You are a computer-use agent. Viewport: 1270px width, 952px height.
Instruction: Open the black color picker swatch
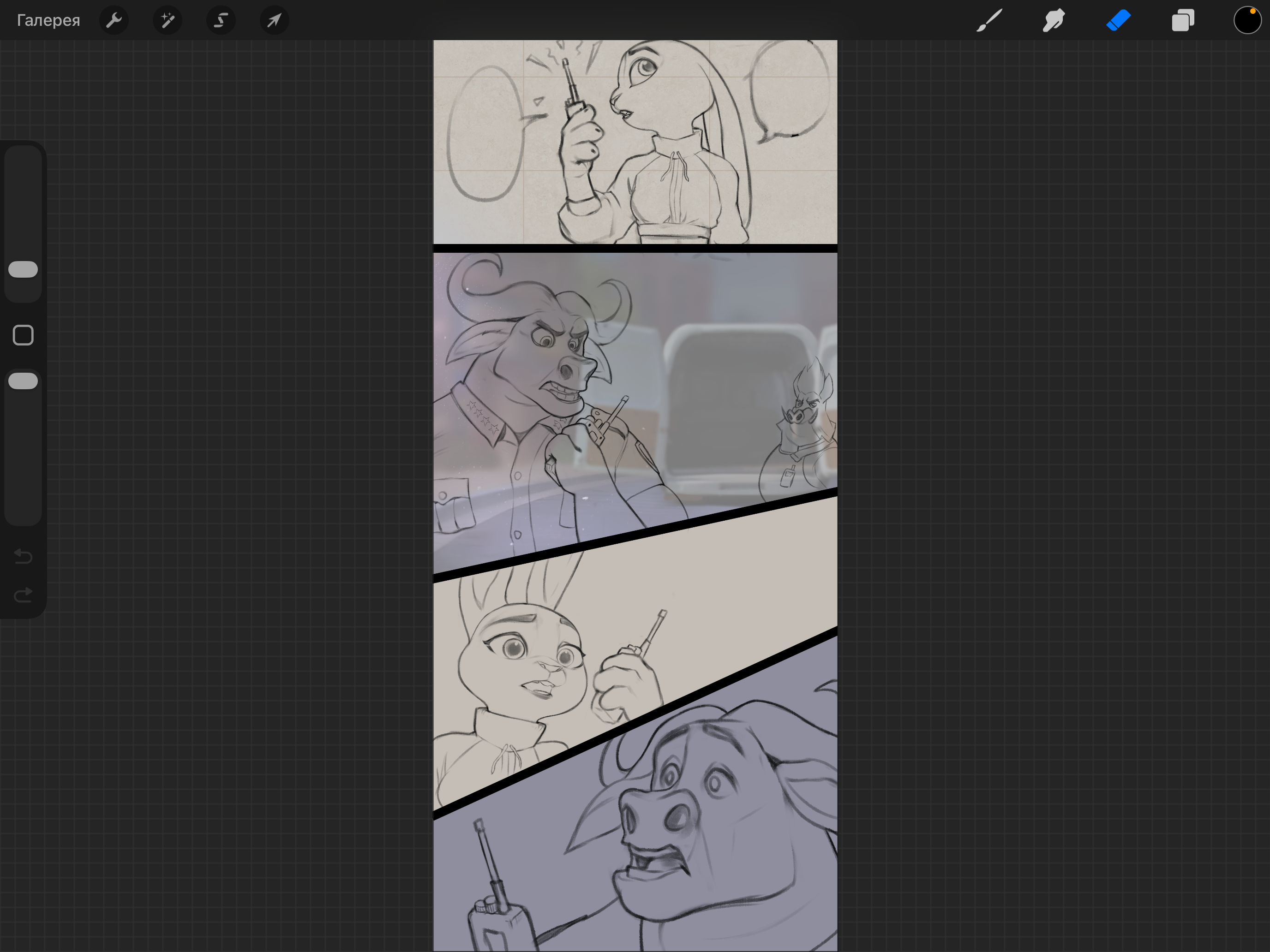[x=1247, y=21]
